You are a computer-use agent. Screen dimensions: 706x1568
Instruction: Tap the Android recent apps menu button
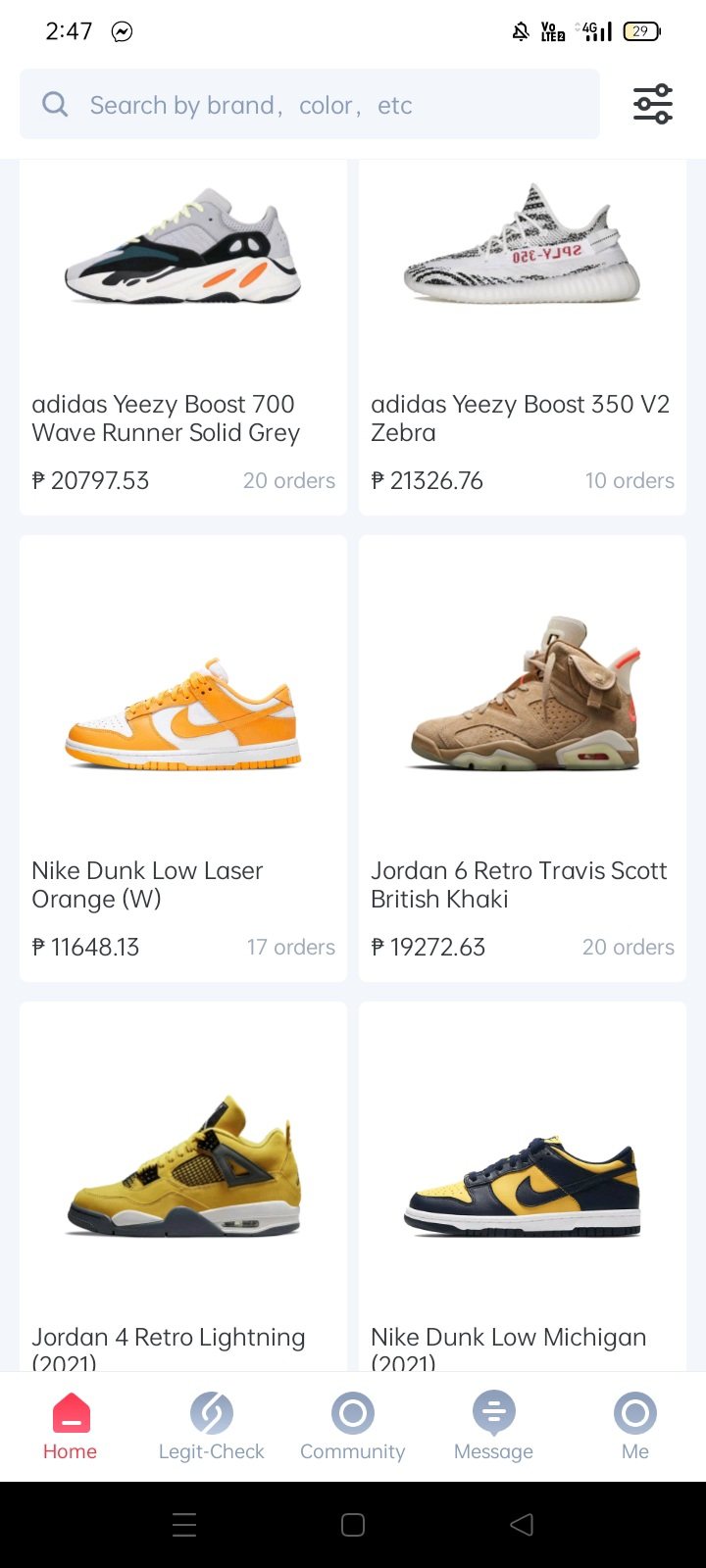184,1524
